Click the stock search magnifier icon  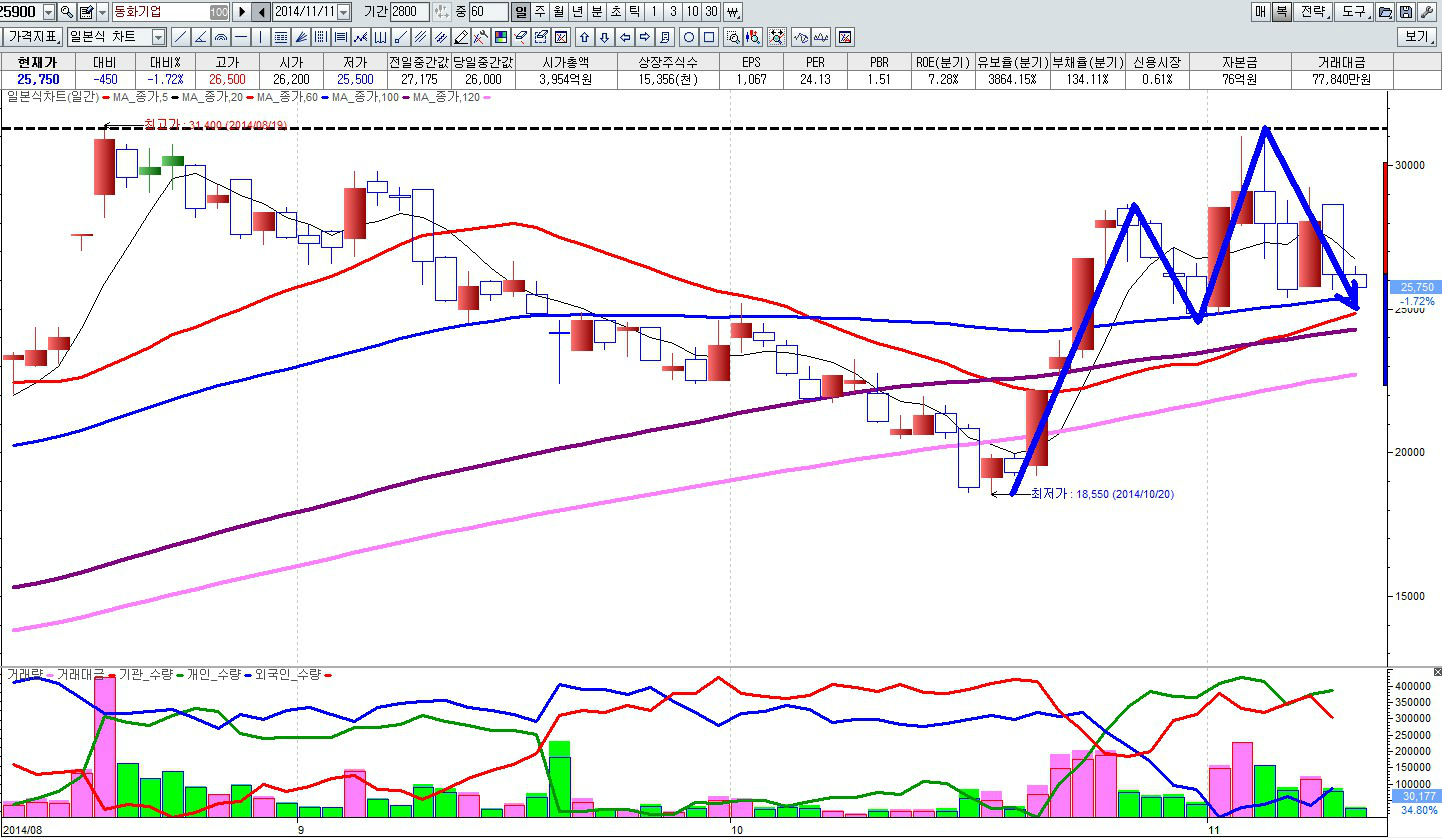pyautogui.click(x=66, y=12)
